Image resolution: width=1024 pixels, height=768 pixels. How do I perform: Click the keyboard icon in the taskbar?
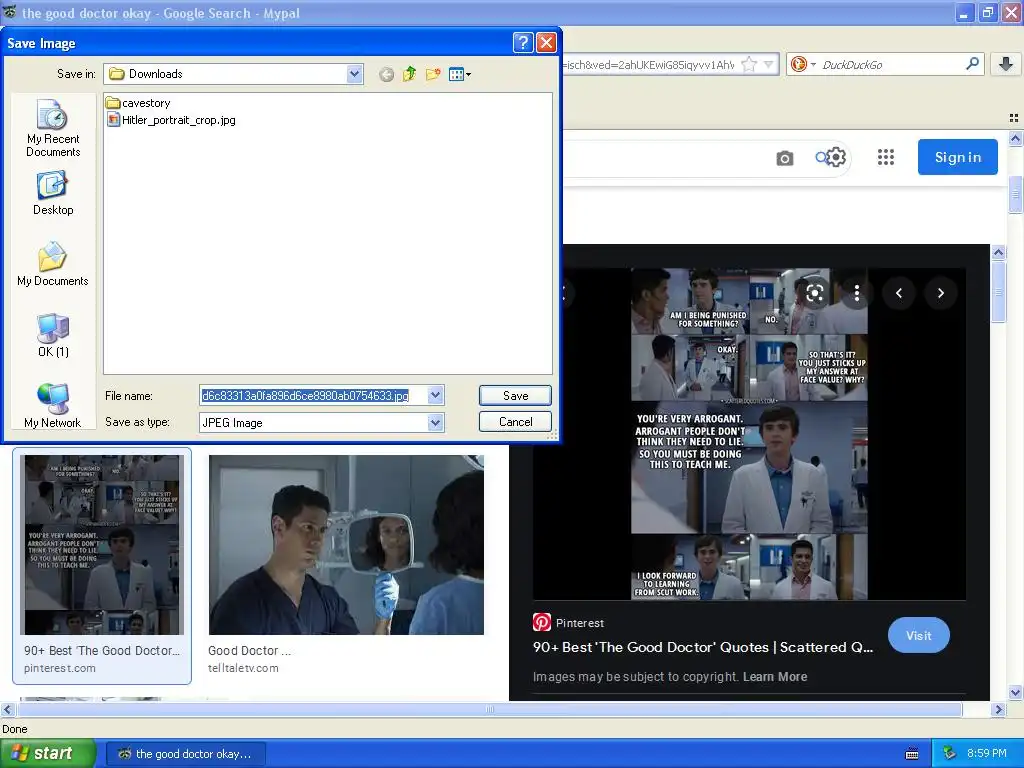point(912,754)
